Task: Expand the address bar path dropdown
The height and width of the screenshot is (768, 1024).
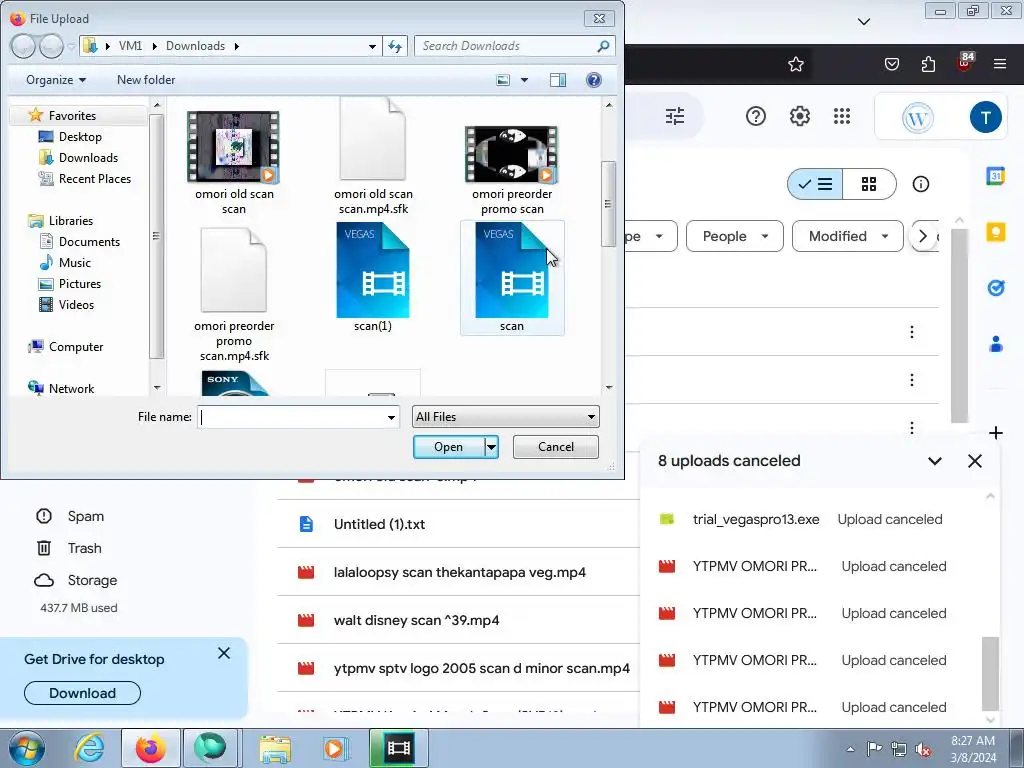Action: 372,46
